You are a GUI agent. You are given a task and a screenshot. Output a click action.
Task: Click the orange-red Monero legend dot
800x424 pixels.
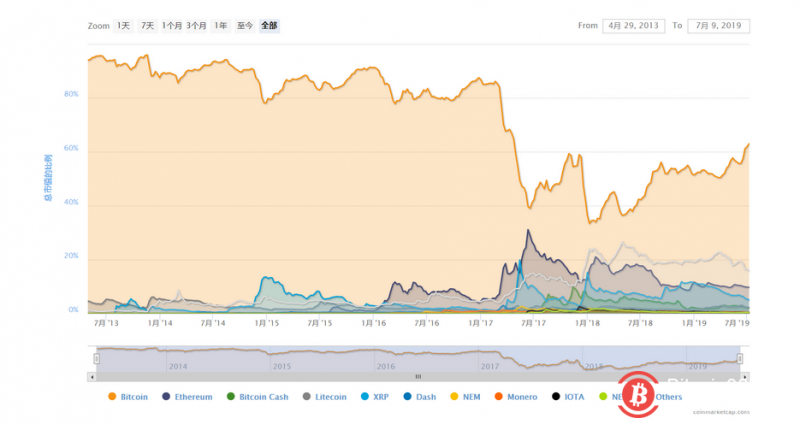pyautogui.click(x=498, y=396)
